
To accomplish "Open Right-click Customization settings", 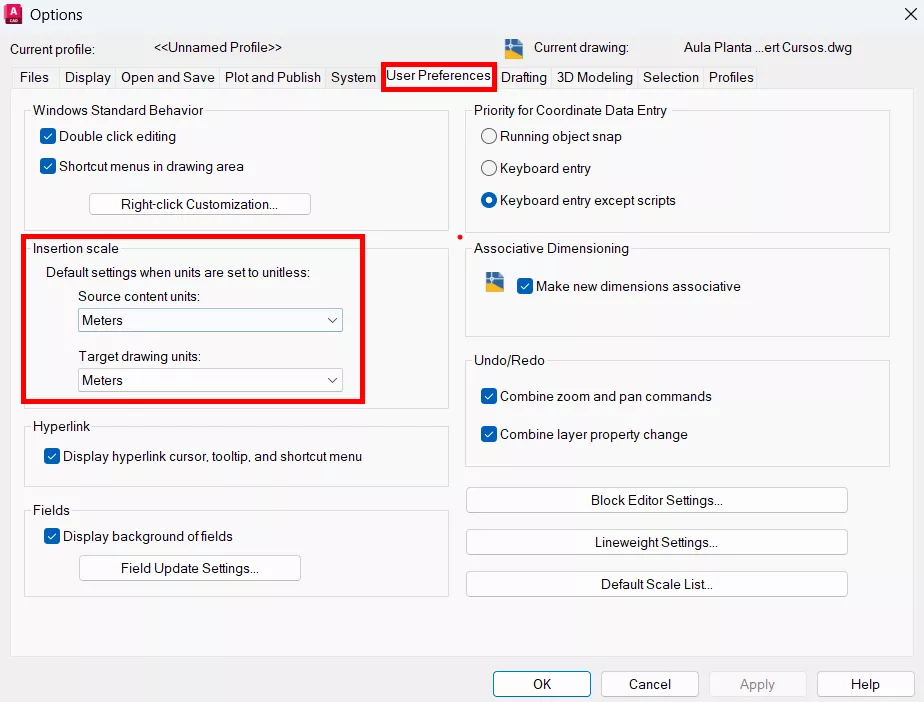I will coord(200,204).
